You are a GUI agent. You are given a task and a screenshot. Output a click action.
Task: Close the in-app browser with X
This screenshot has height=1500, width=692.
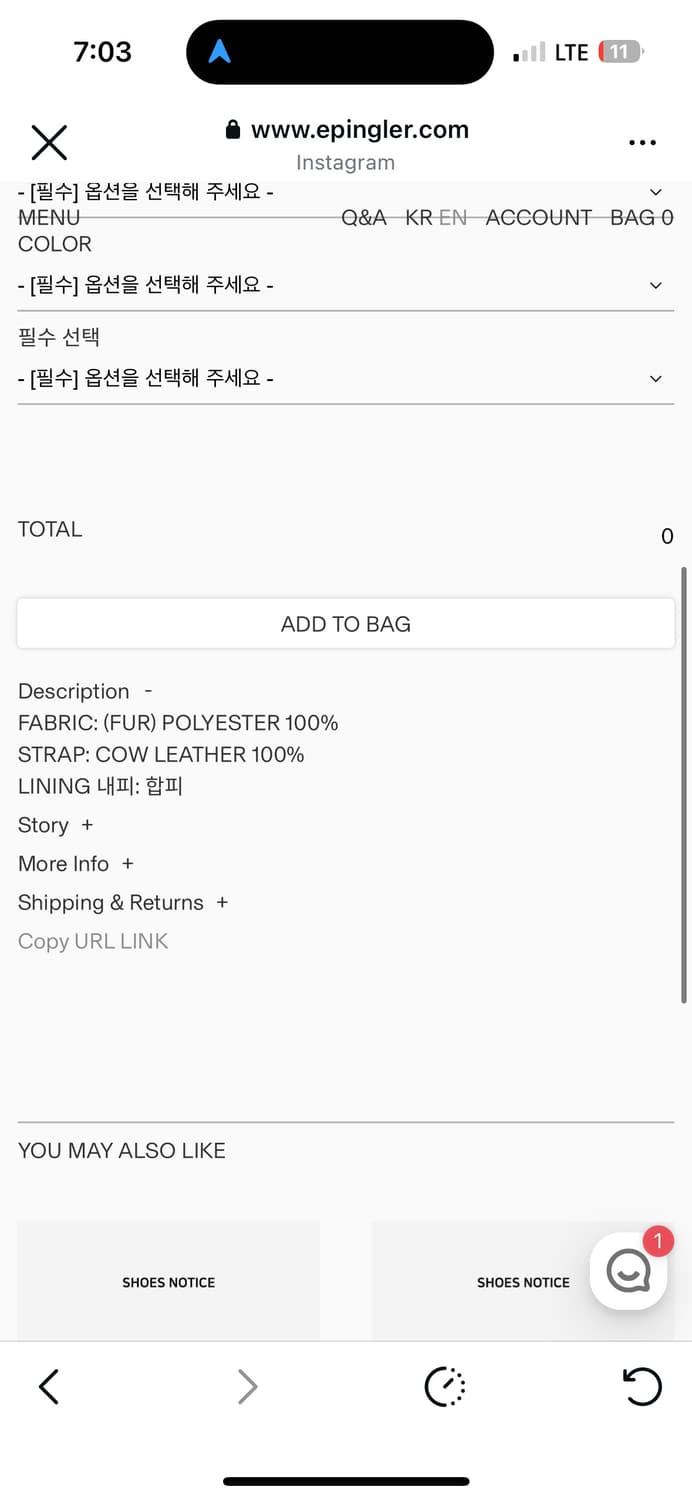coord(49,143)
